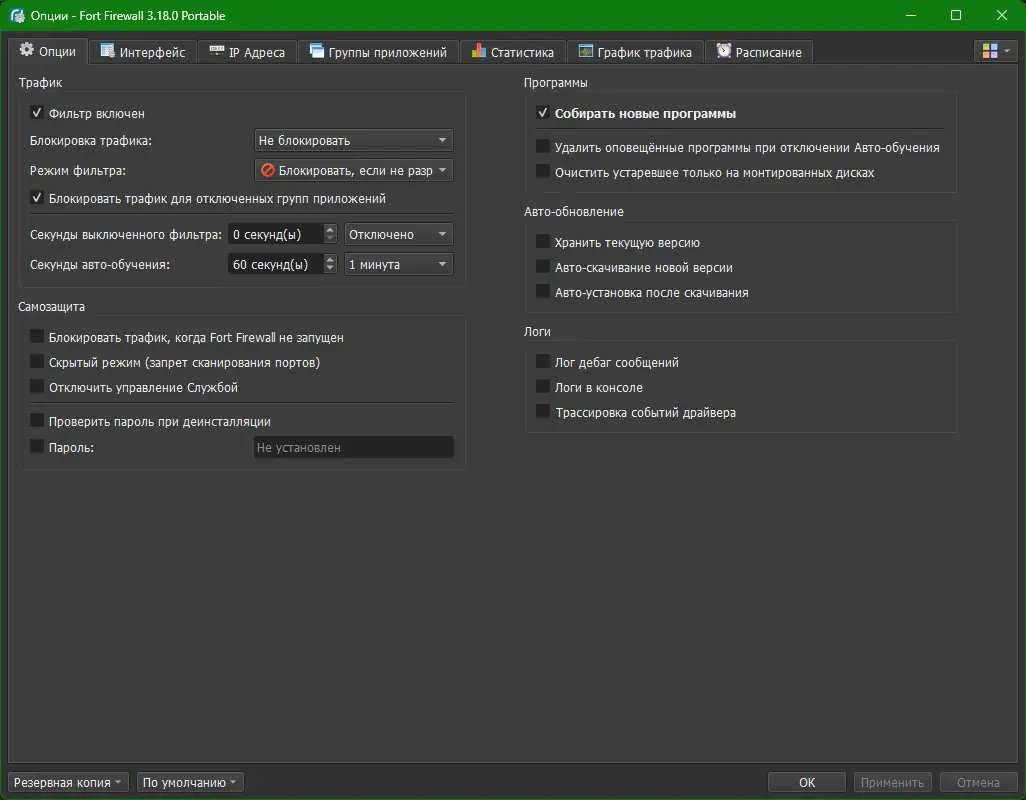The image size is (1026, 800).
Task: Open the Блокировка трафика dropdown
Action: click(353, 140)
